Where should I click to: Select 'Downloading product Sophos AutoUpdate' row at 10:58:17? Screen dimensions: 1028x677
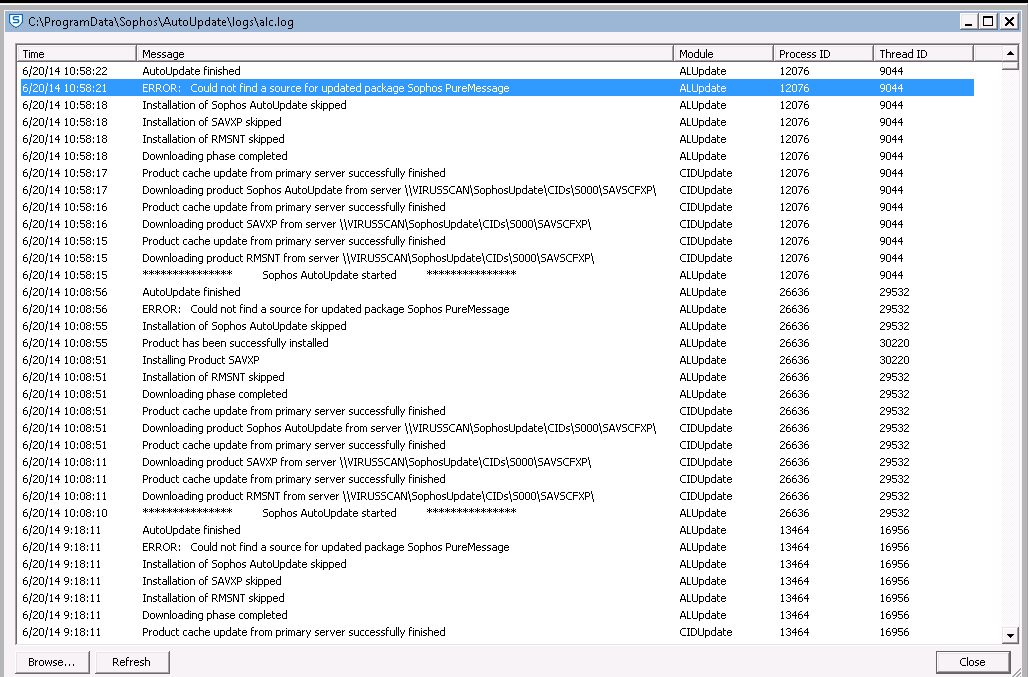tap(497, 190)
